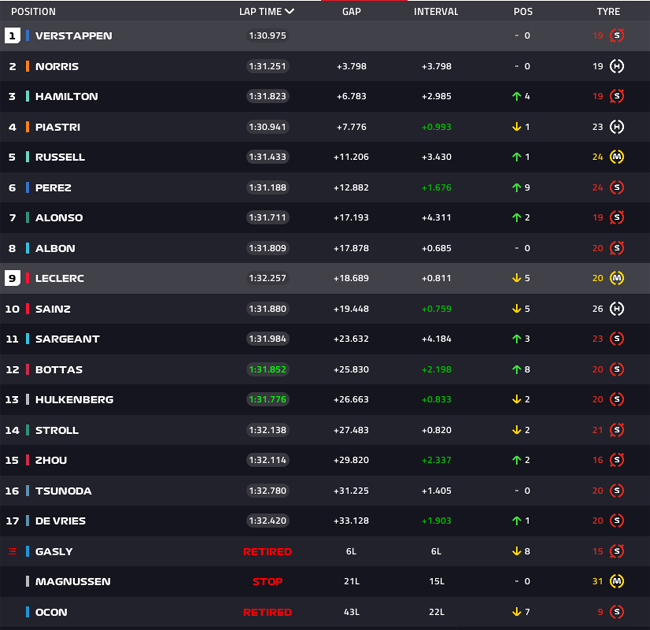This screenshot has width=650, height=630.
Task: Click Russell's medium tyre icon
Action: tap(617, 157)
